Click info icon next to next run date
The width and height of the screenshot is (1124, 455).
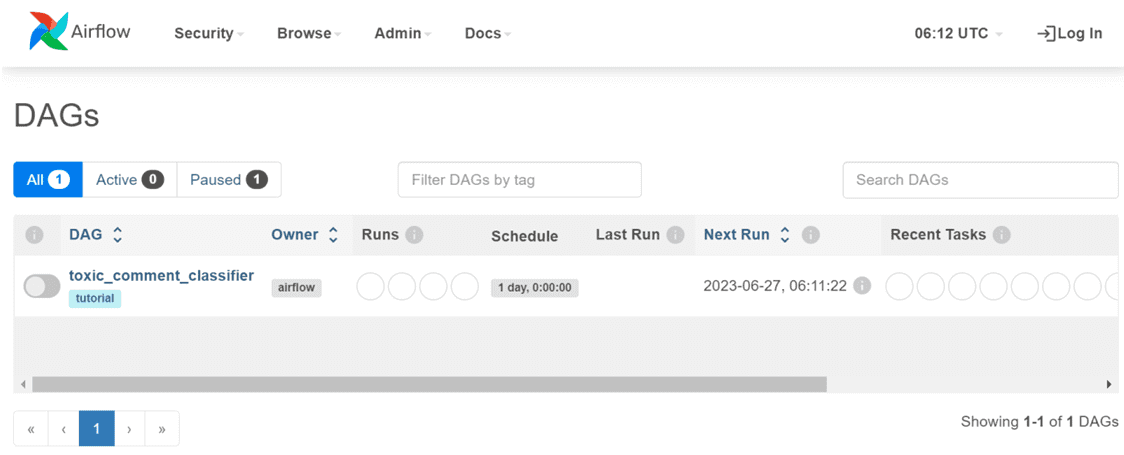[861, 286]
